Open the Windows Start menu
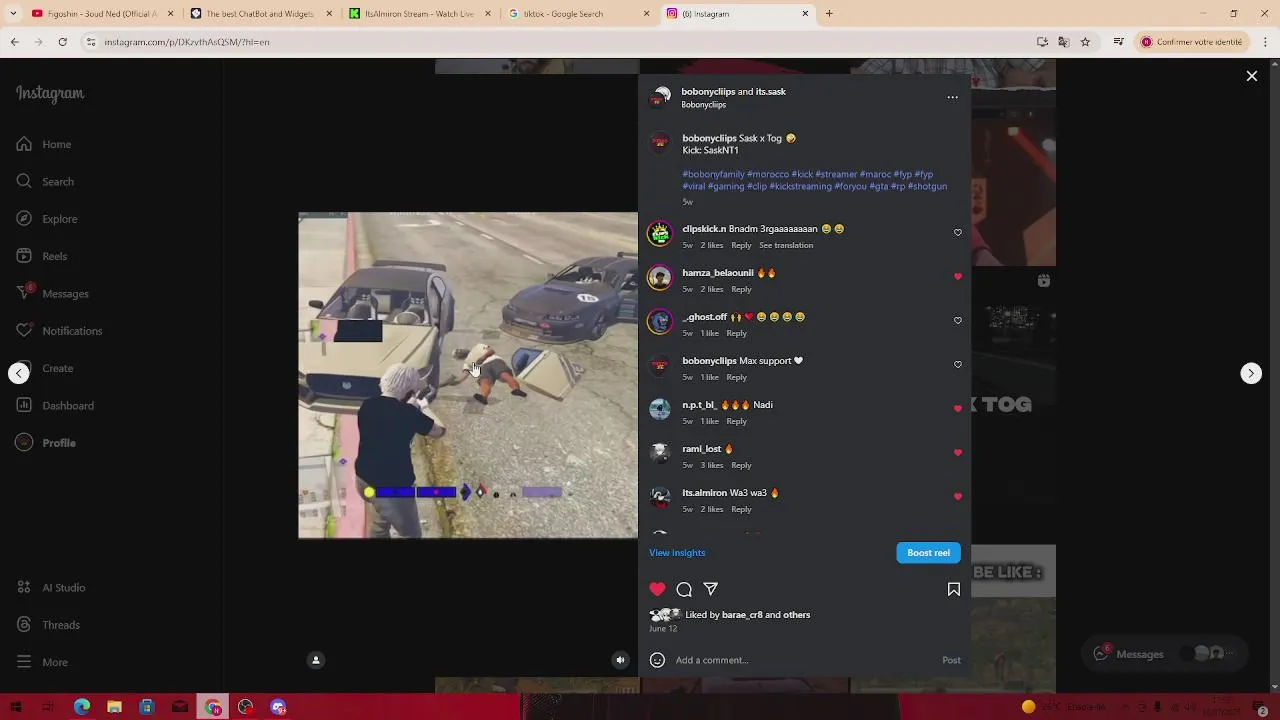The image size is (1280, 720). pyautogui.click(x=16, y=707)
